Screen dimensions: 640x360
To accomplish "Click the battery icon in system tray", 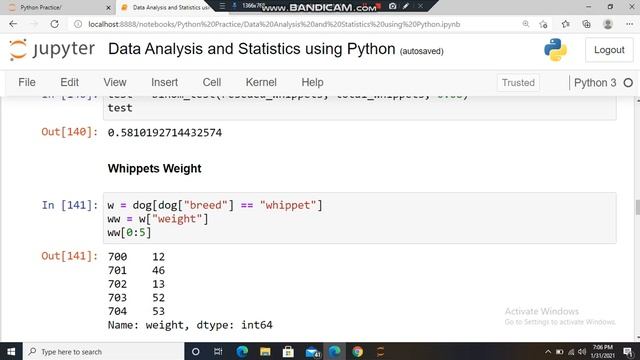I will coord(560,352).
